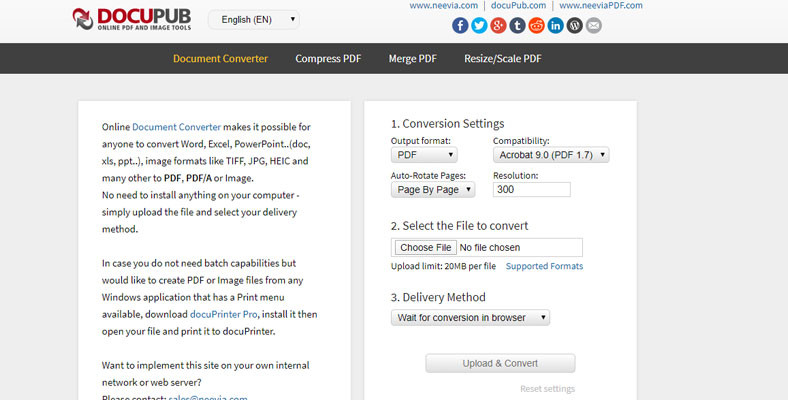Share the page on Facebook
Image resolution: width=788 pixels, height=400 pixels.
(460, 26)
